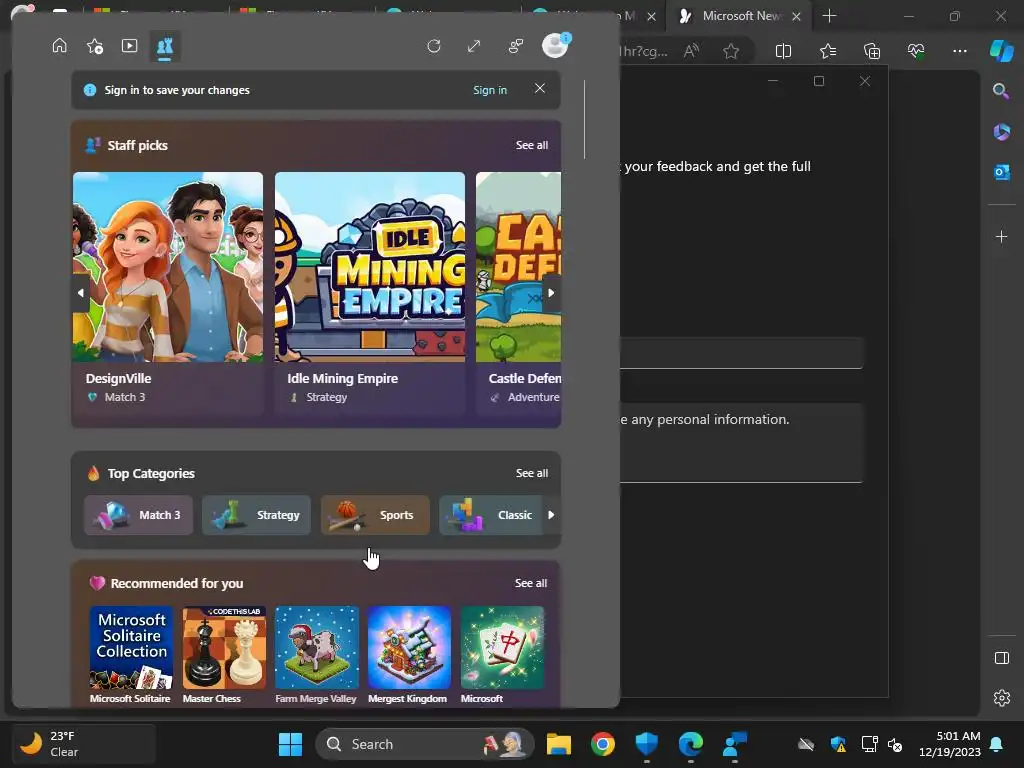
Task: Open the Windows Start menu
Action: [290, 744]
